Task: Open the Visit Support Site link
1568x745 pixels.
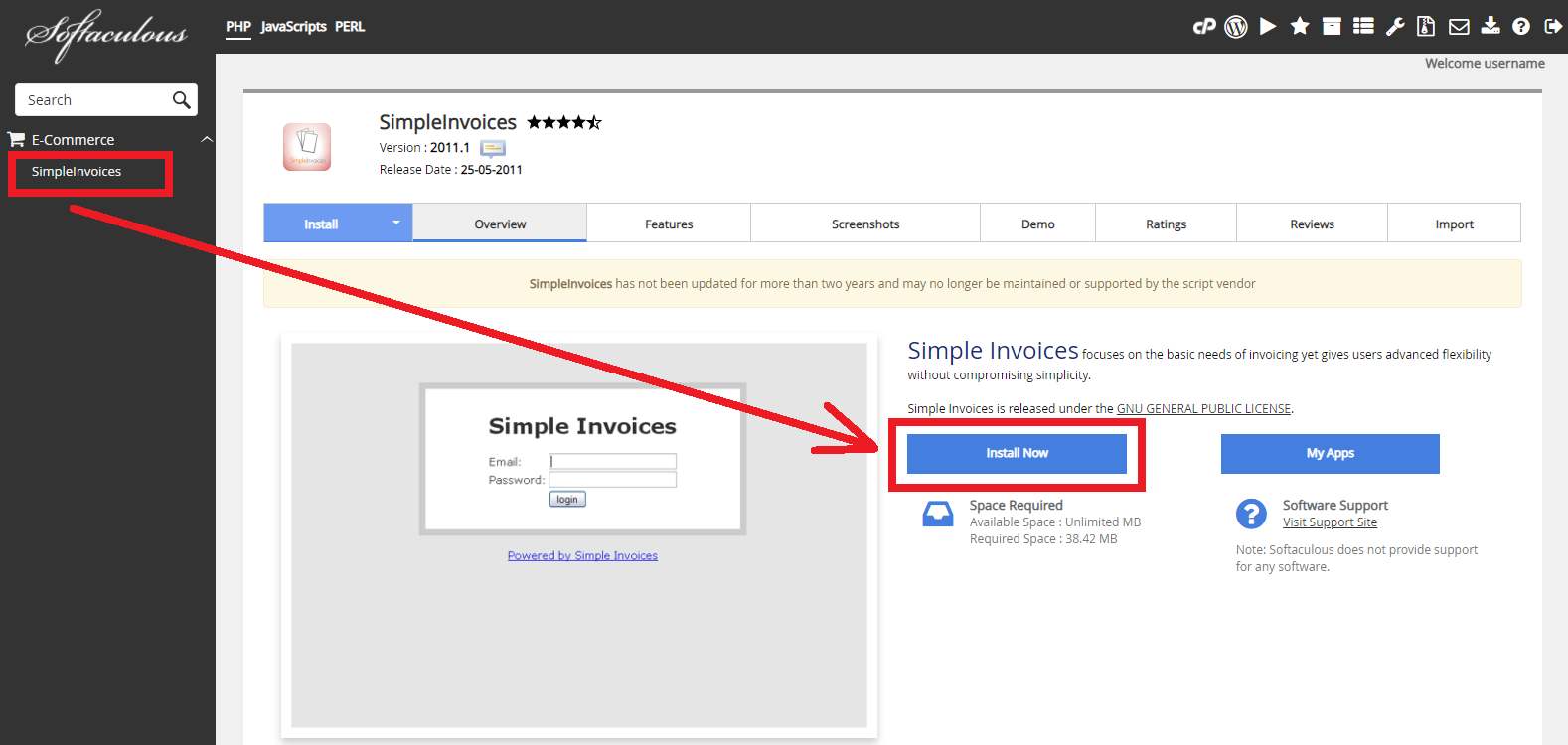Action: click(x=1330, y=522)
